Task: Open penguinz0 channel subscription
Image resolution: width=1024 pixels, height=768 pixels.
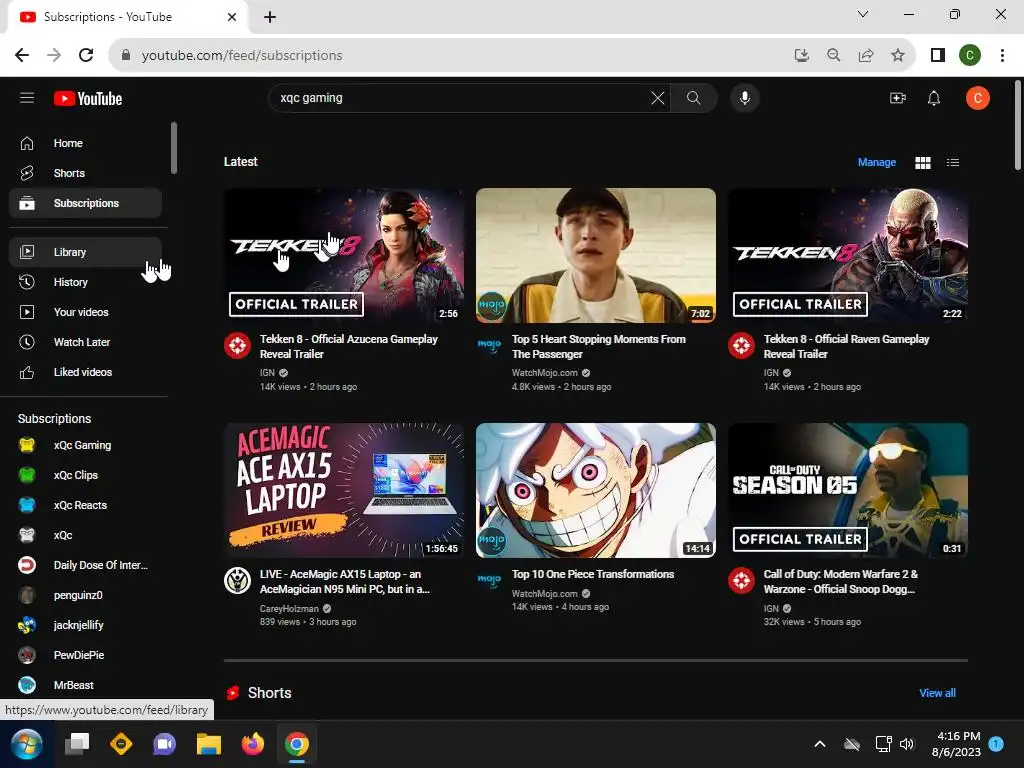Action: (x=86, y=596)
